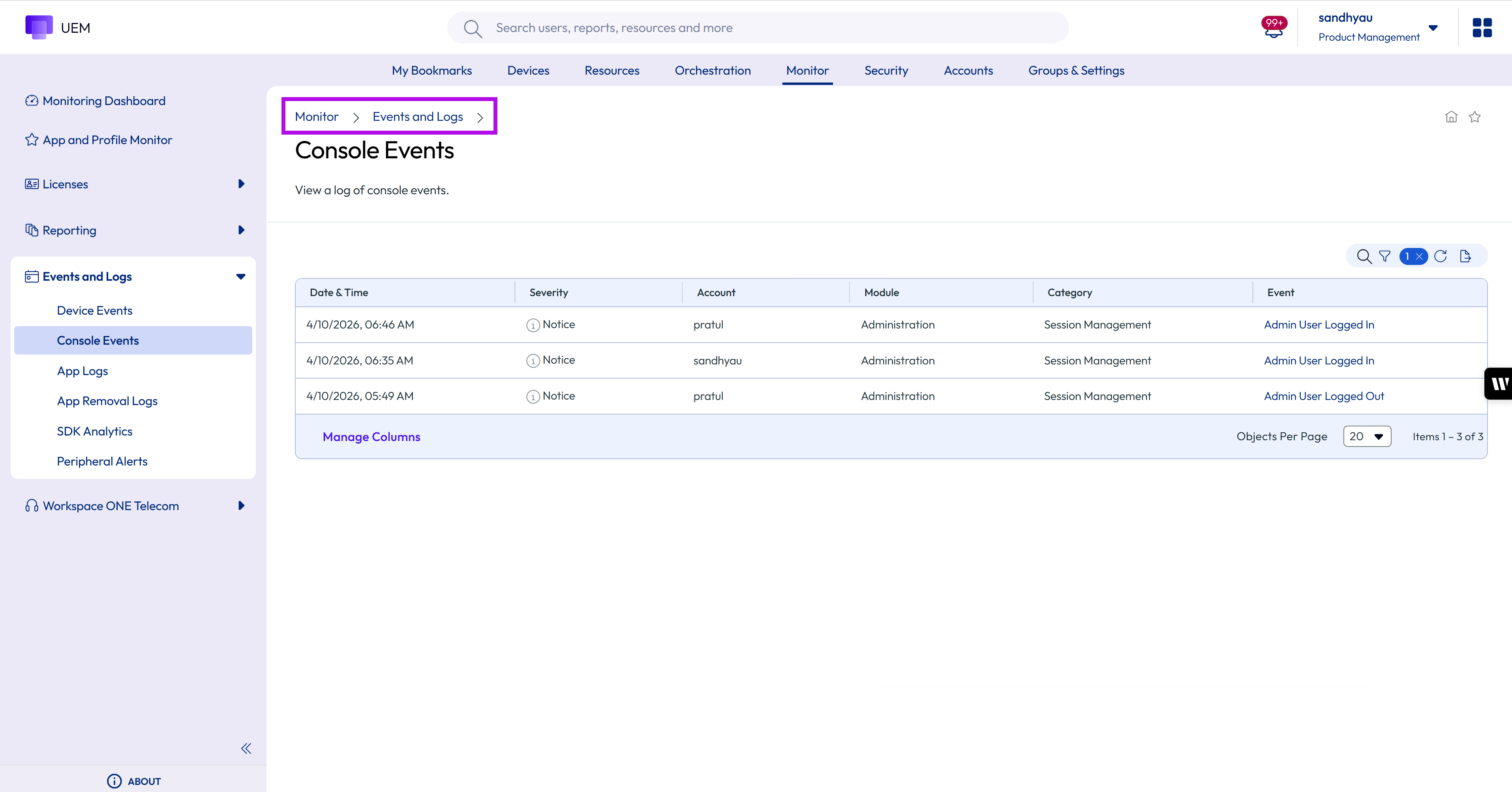Image resolution: width=1512 pixels, height=792 pixels.
Task: Expand the Workspace ONE Telecom arrow
Action: coord(241,505)
